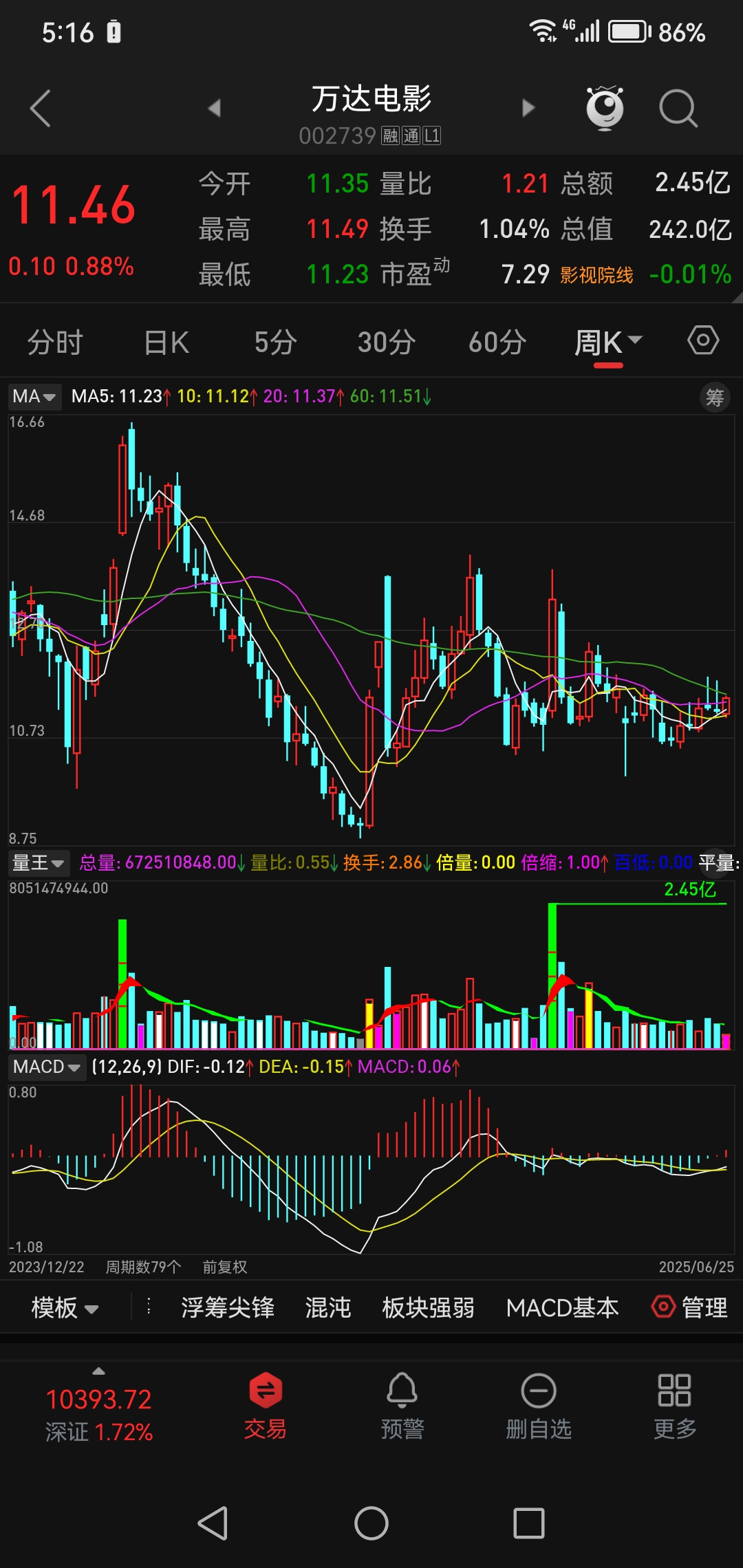Switch to 30分 tab
The width and height of the screenshot is (743, 1568).
click(x=387, y=342)
